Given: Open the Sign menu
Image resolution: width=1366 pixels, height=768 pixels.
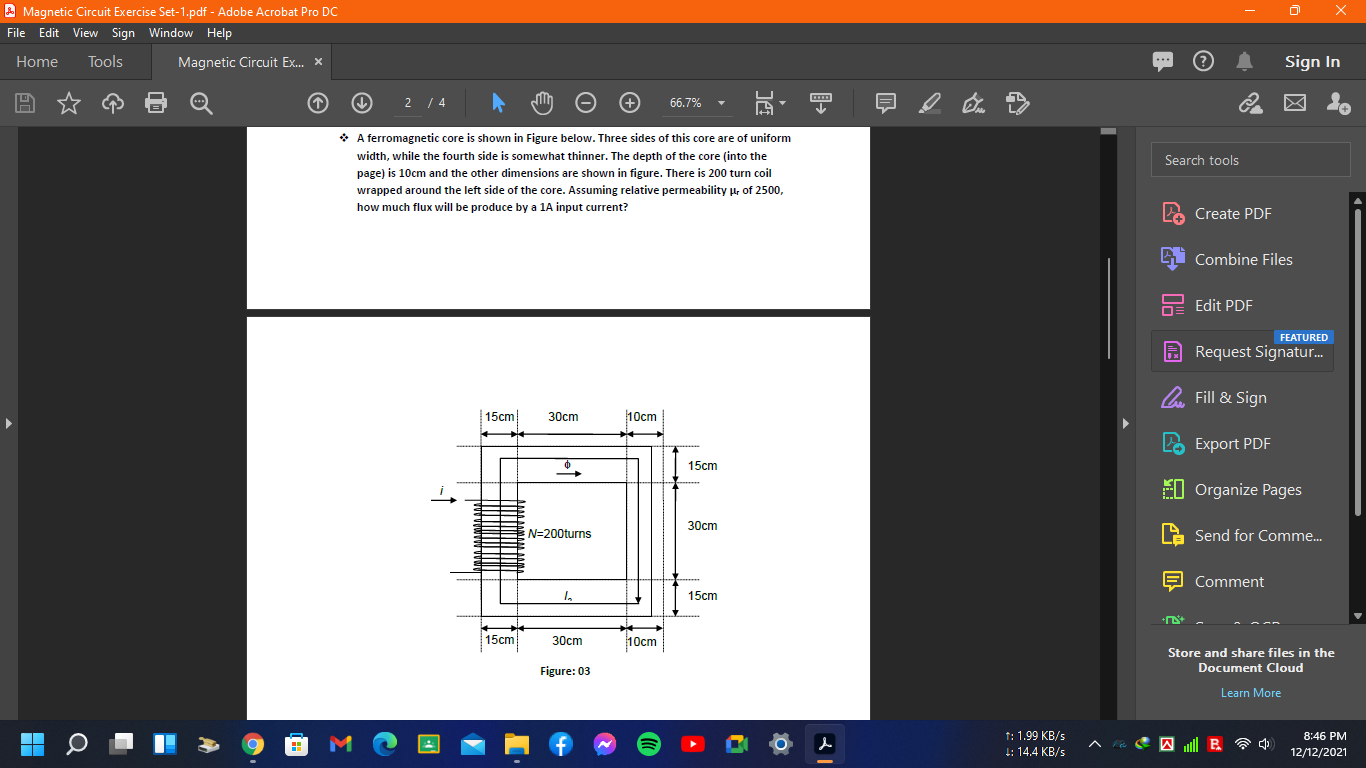Looking at the screenshot, I should pyautogui.click(x=123, y=32).
